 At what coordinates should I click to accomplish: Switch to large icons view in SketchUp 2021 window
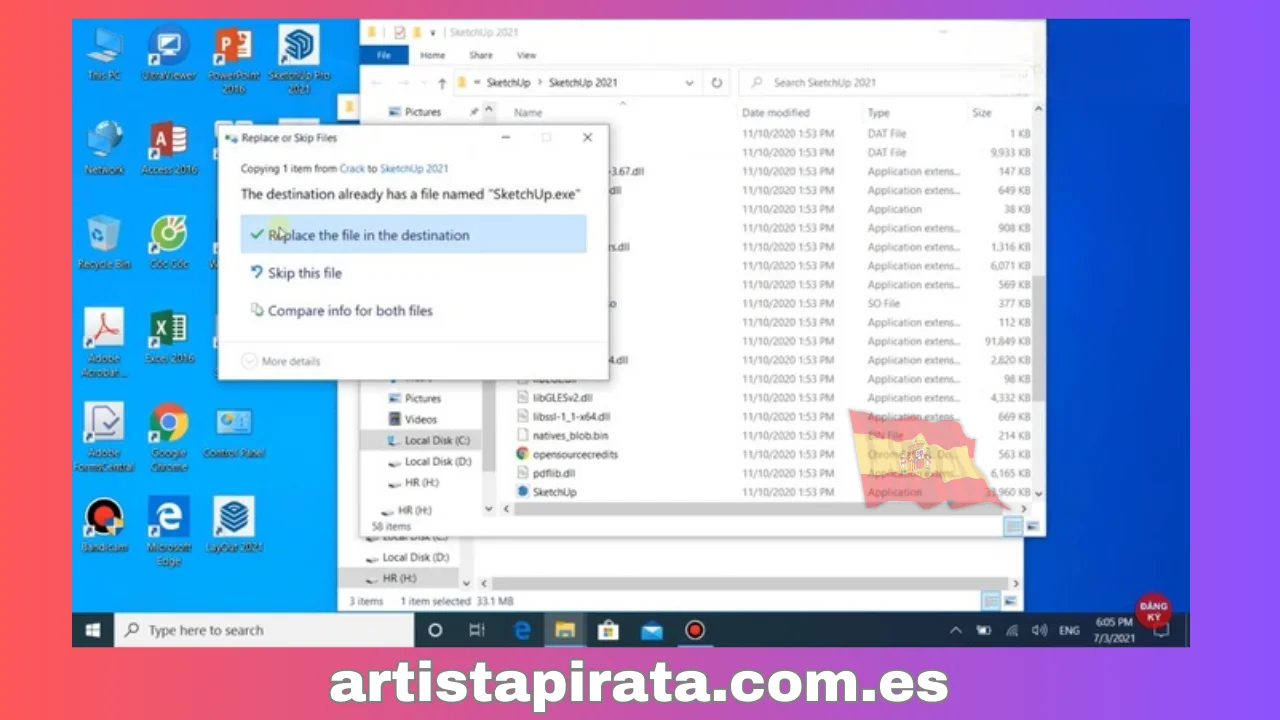(1033, 526)
